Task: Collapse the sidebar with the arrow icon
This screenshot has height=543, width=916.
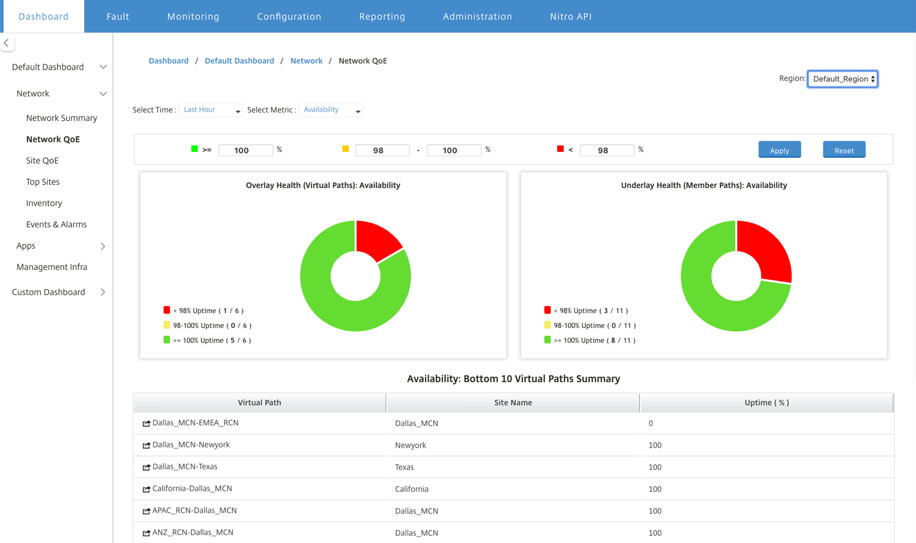Action: tap(6, 43)
